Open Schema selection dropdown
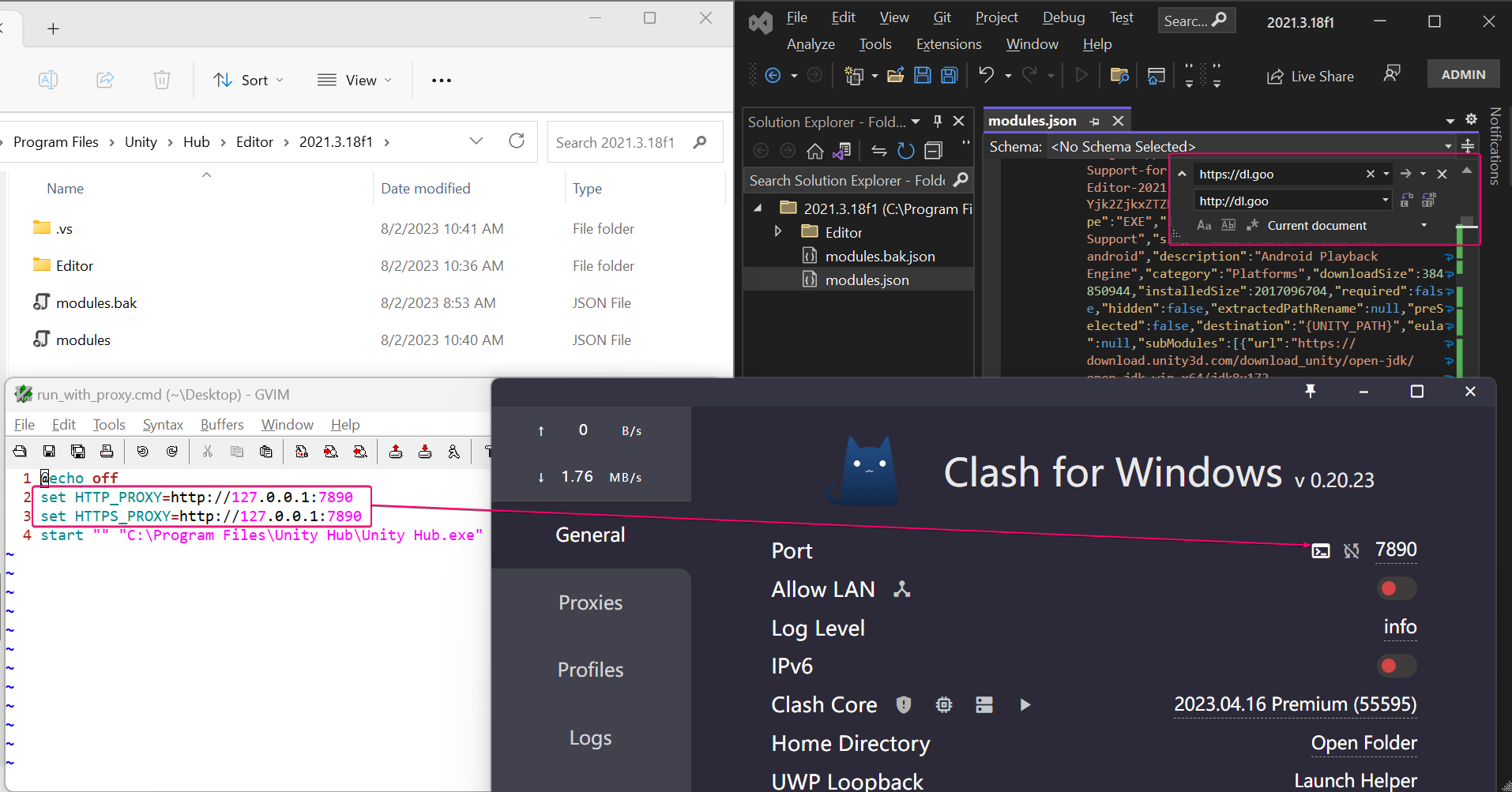1512x792 pixels. 1448,146
